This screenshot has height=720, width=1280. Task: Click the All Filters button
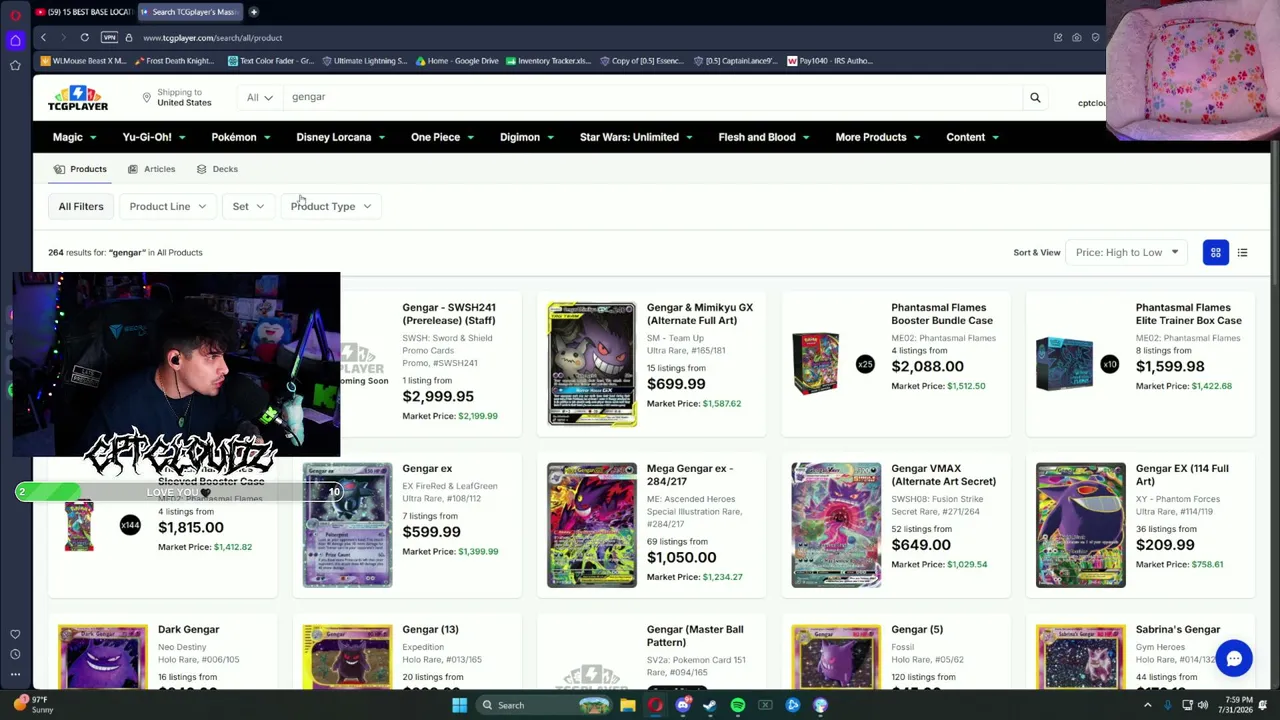tap(81, 207)
